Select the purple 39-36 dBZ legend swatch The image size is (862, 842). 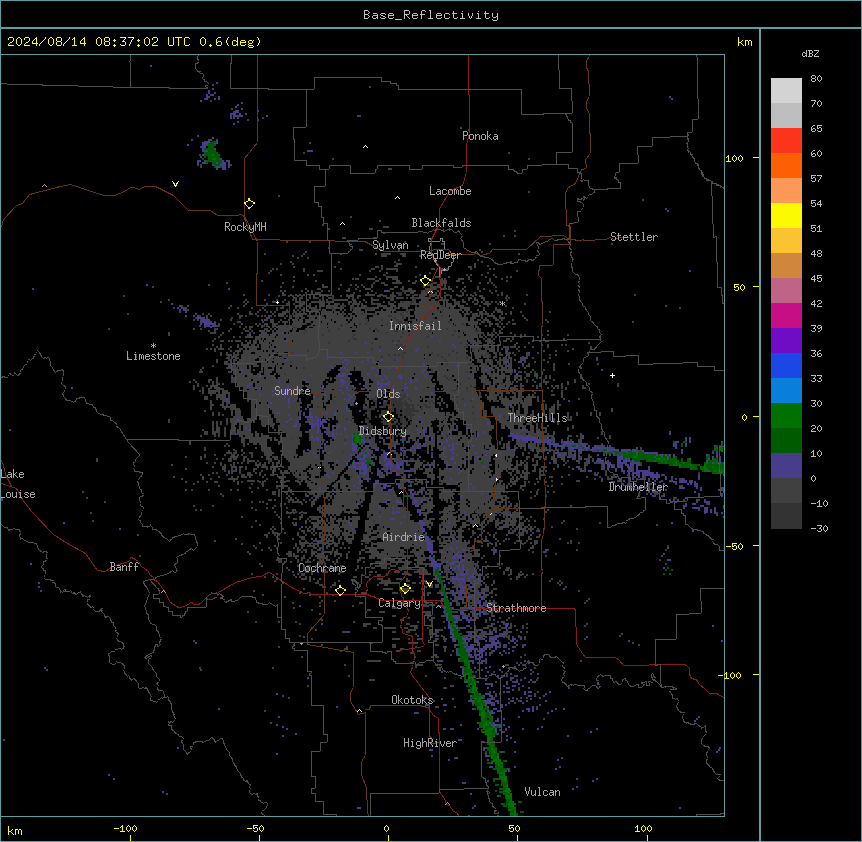(786, 341)
